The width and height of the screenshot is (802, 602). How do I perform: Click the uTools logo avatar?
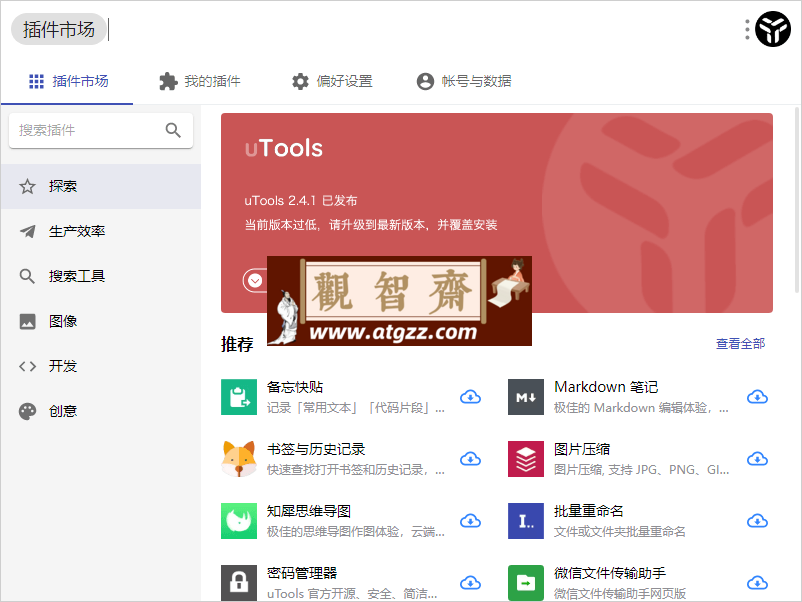[x=773, y=29]
